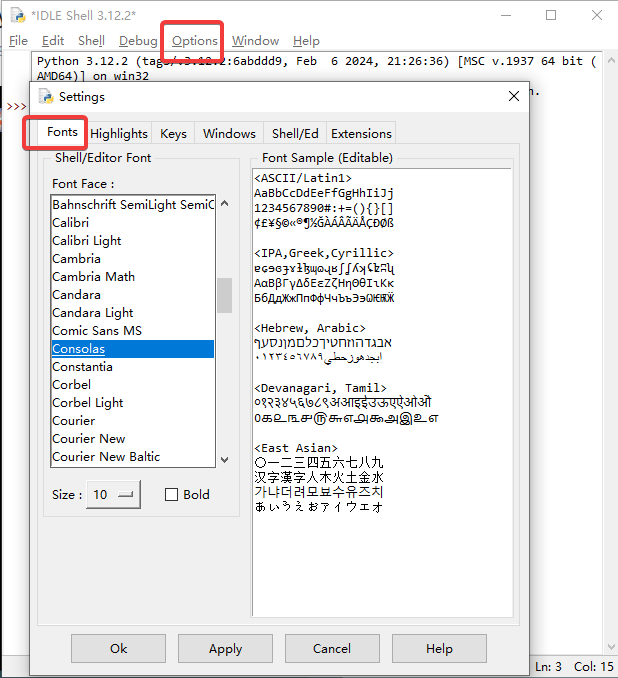
Task: Select Calibri Light font face
Action: 133,241
